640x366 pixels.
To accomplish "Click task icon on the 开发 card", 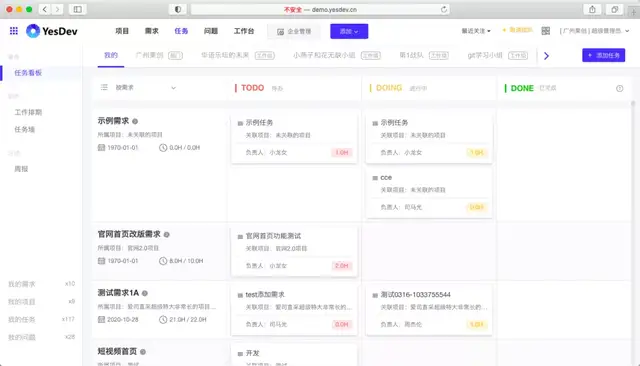I will (x=240, y=353).
